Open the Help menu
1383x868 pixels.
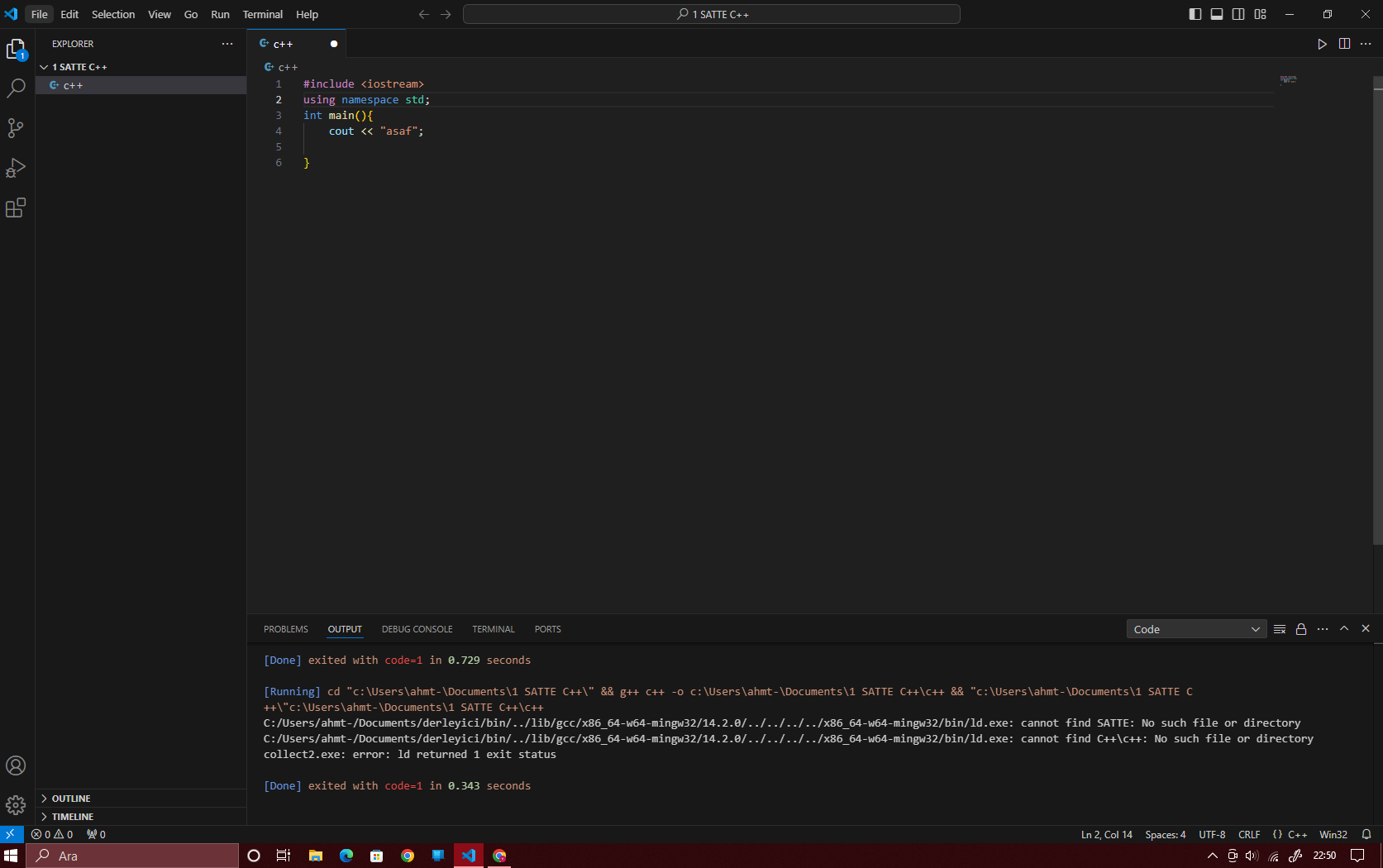pos(307,14)
